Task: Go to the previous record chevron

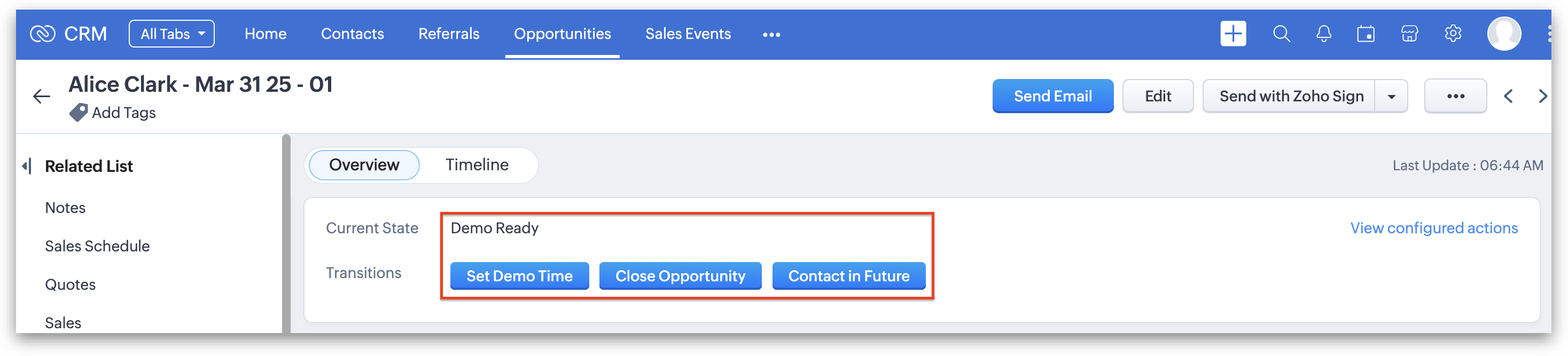Action: pos(1508,96)
